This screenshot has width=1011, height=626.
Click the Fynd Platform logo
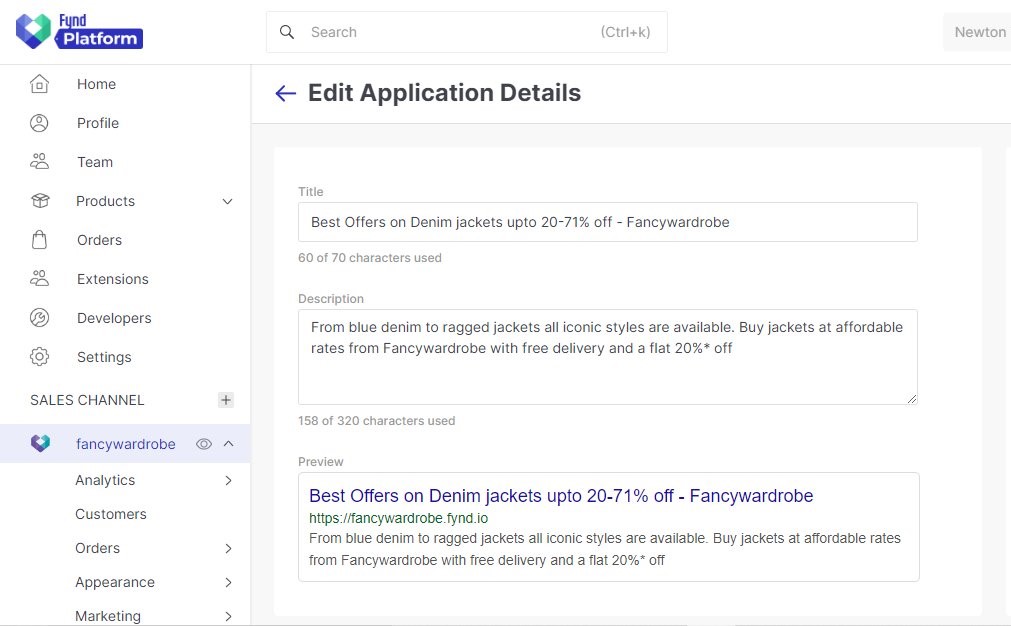coord(79,31)
